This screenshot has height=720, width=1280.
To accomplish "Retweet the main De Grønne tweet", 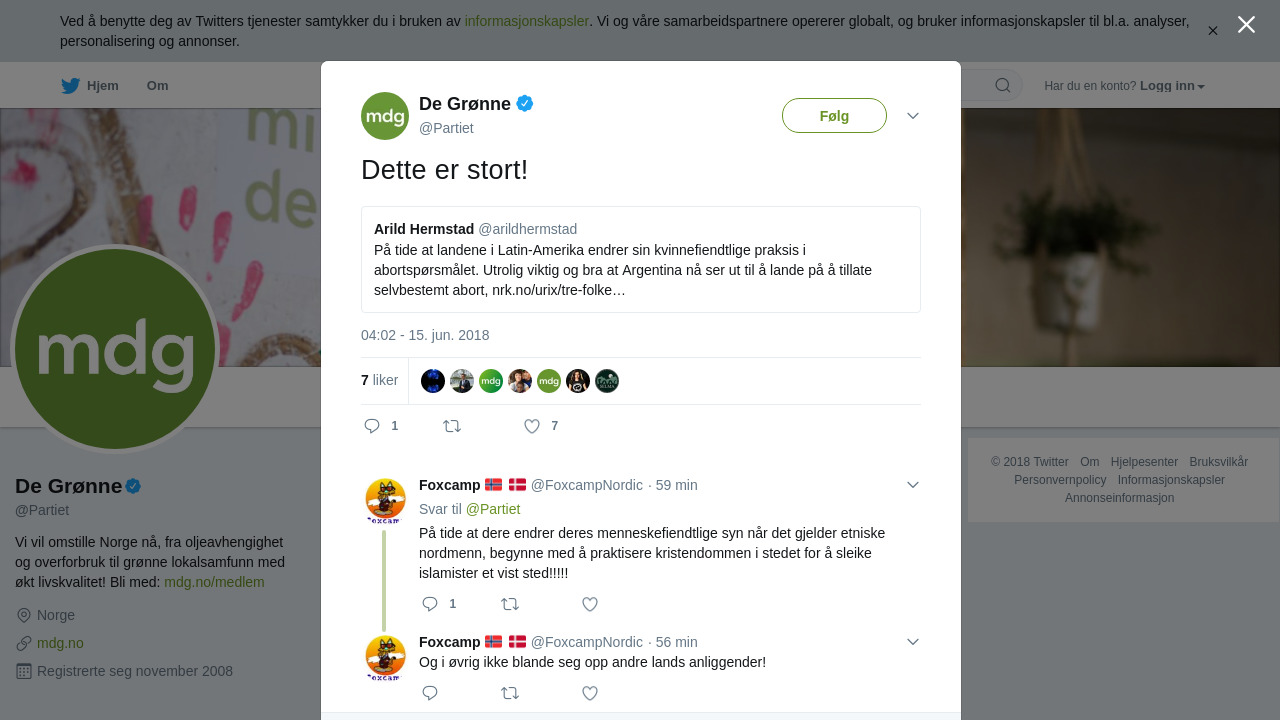I will tap(452, 426).
